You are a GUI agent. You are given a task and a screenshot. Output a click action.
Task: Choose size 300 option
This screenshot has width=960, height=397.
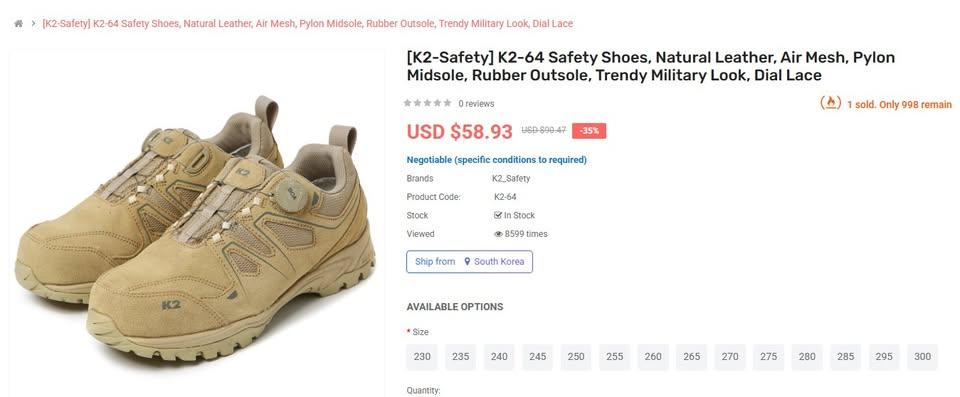(x=922, y=357)
